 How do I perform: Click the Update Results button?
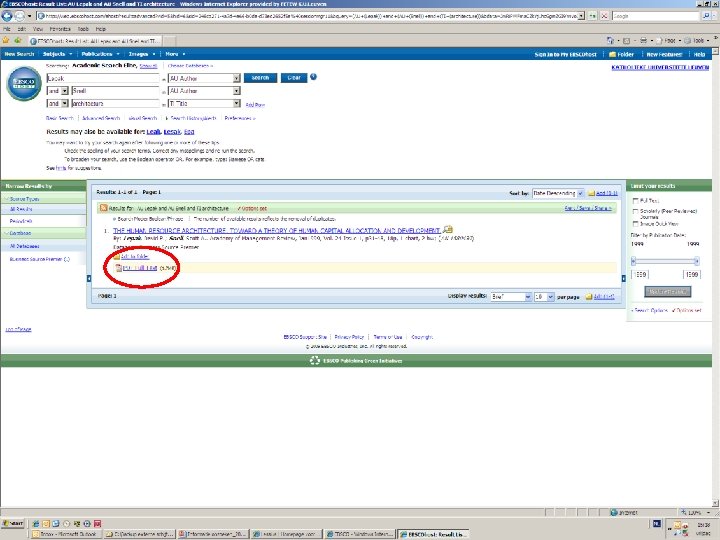[668, 292]
